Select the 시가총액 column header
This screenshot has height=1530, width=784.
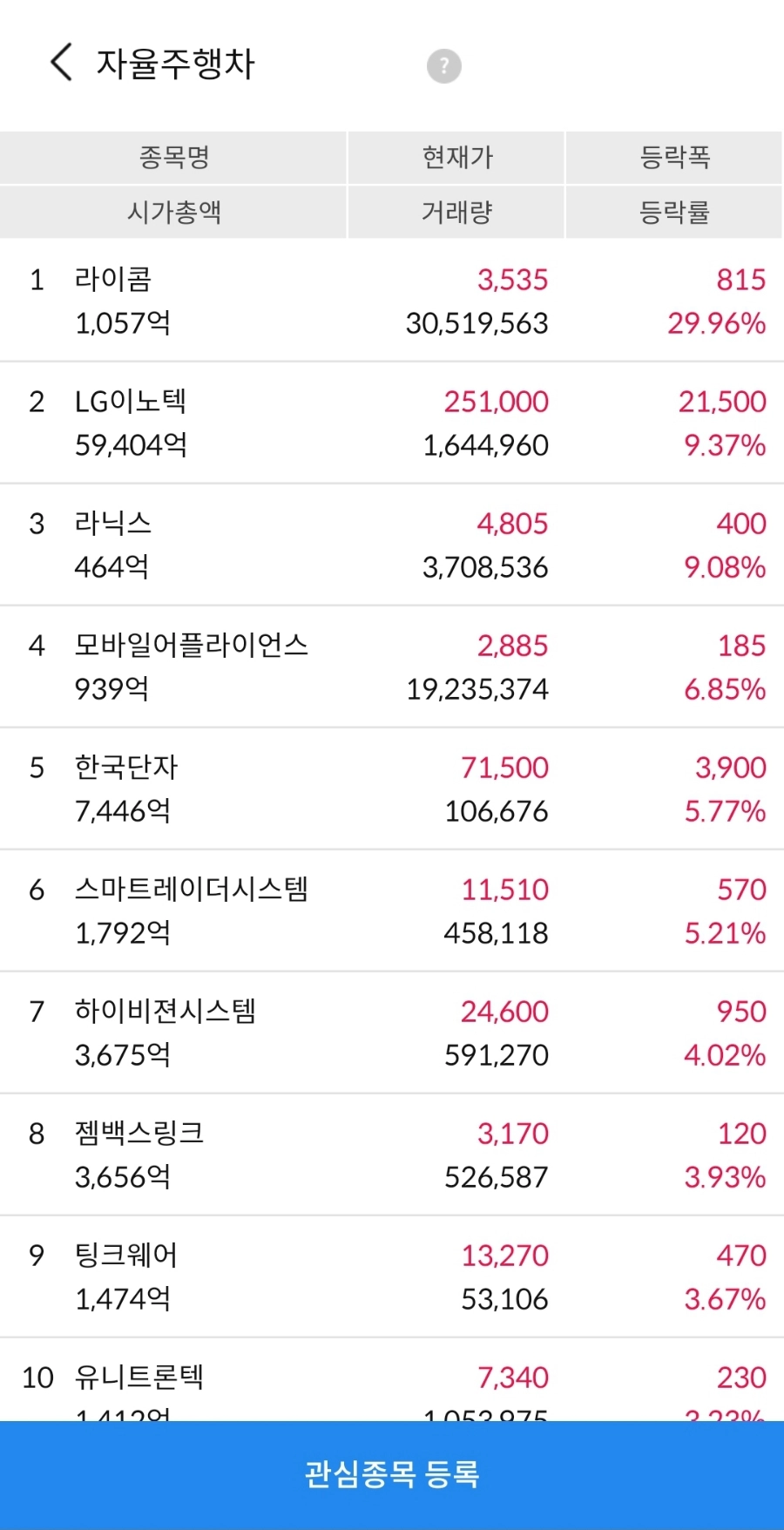173,212
